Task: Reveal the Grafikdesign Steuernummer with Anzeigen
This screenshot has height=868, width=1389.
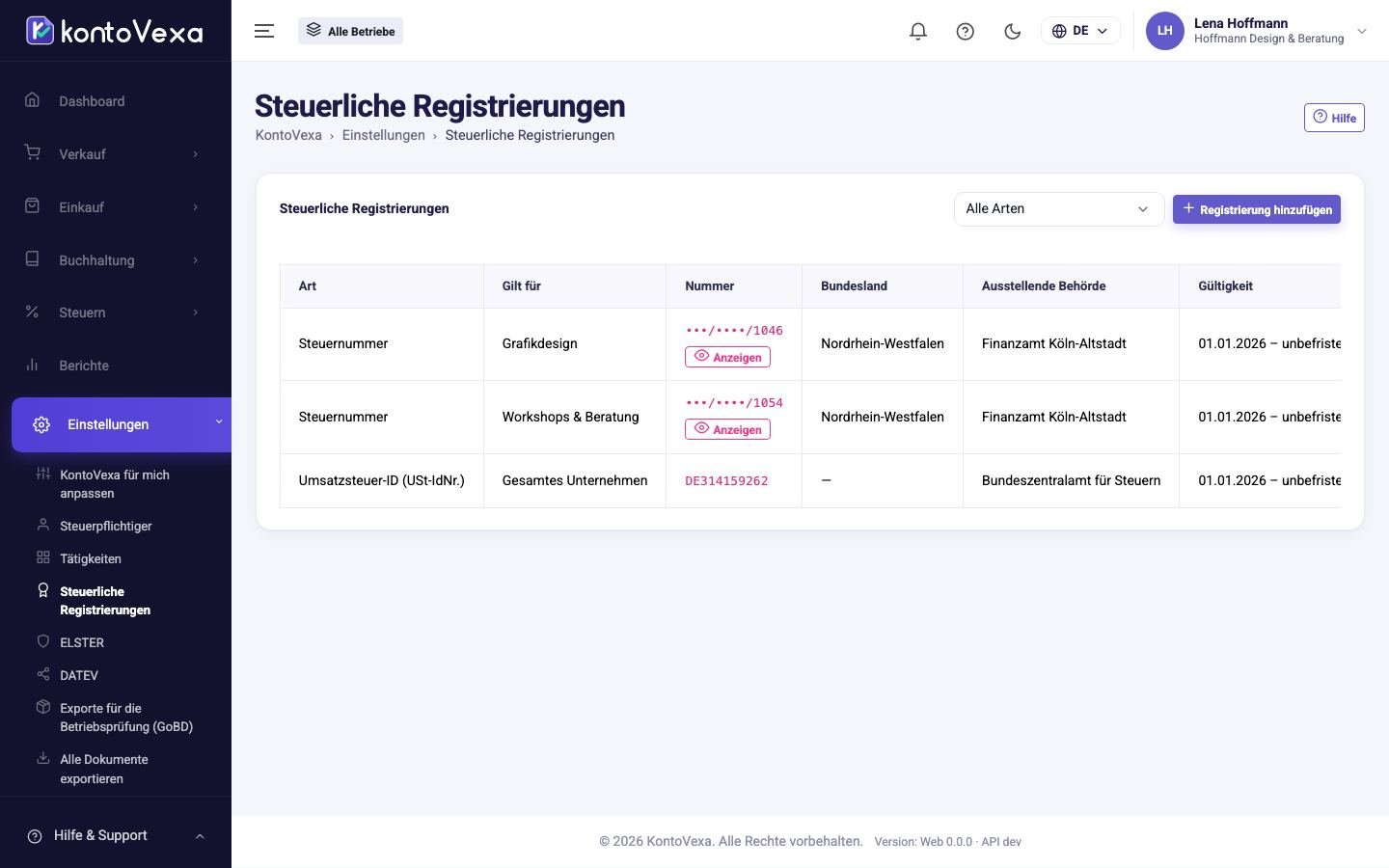Action: [x=727, y=357]
